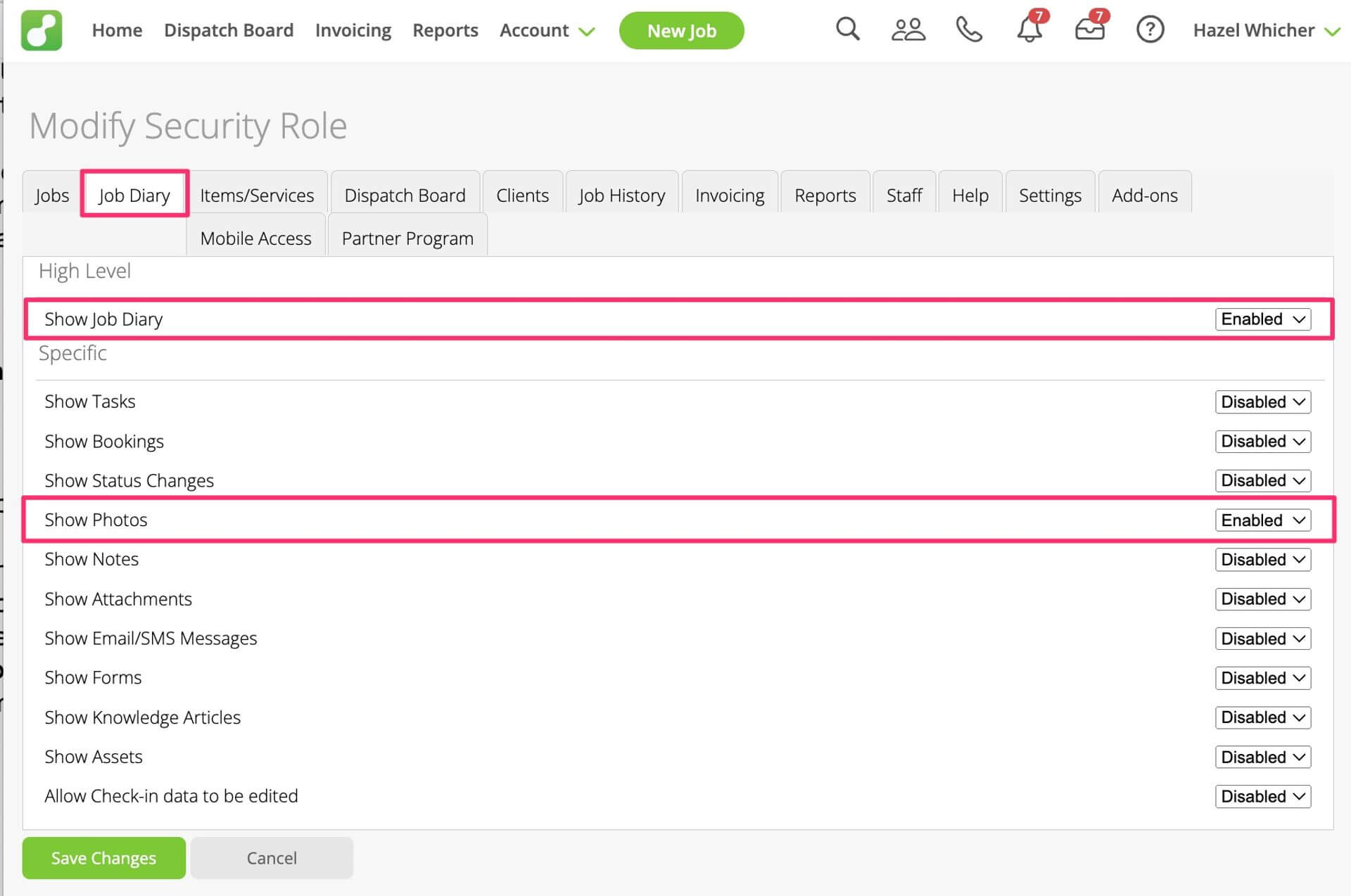Screen dimensions: 1351x896
Task: Click the staff people icon
Action: pos(908,30)
